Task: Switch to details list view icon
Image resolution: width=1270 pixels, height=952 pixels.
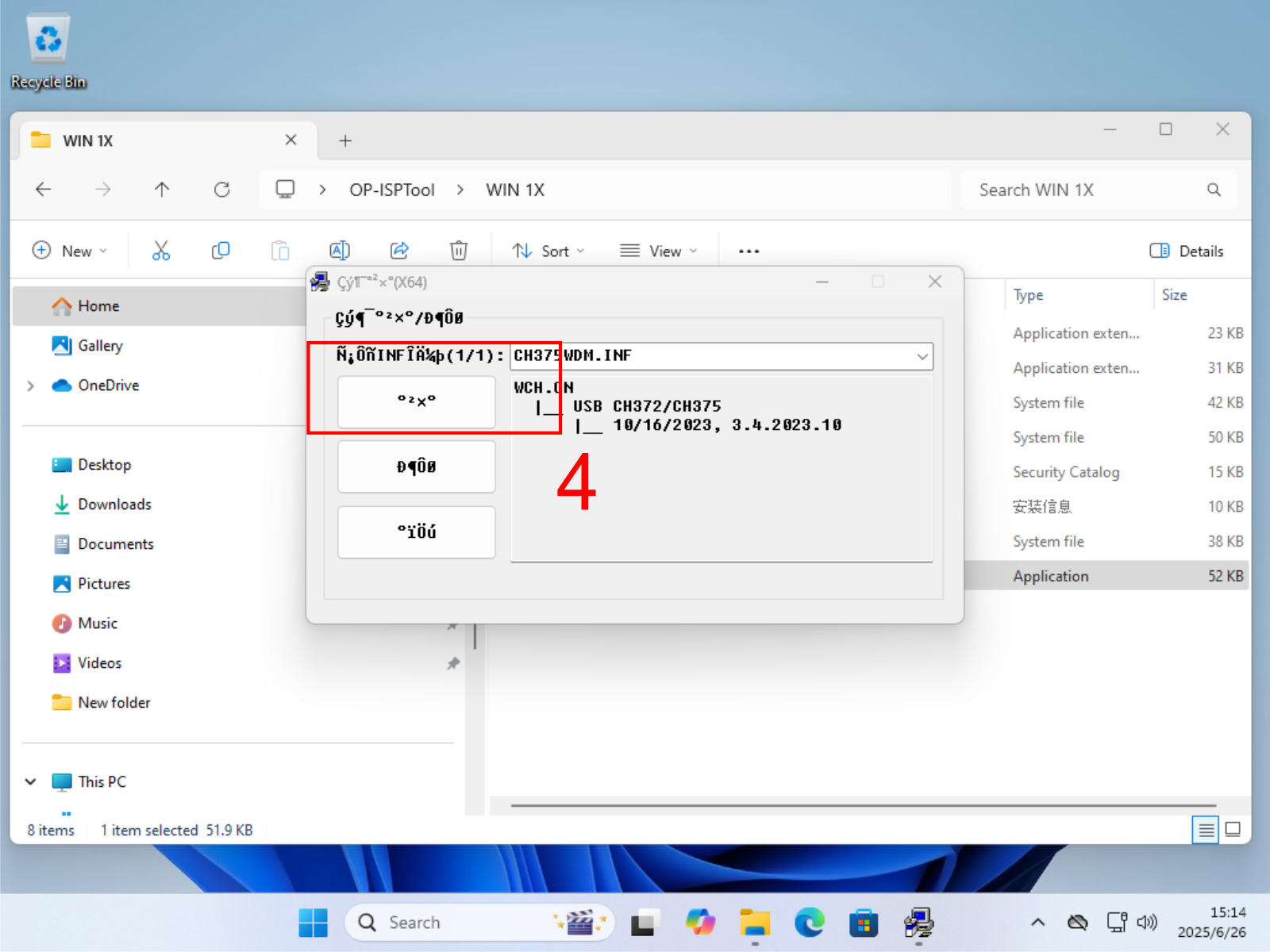Action: tap(1206, 830)
